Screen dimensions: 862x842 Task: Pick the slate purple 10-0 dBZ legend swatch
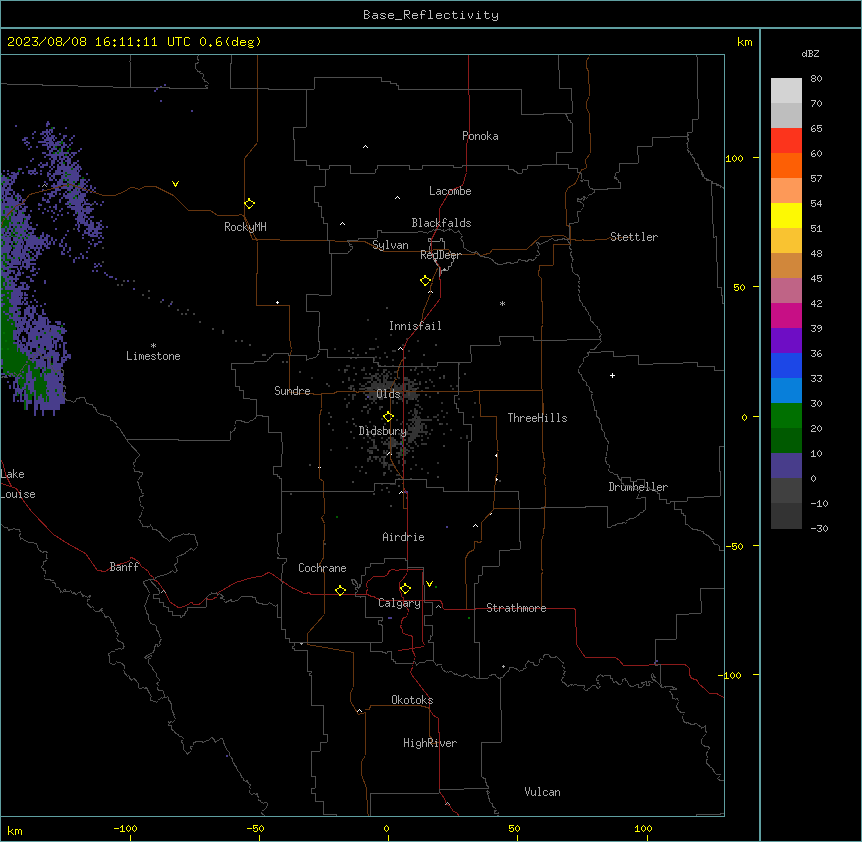tap(786, 466)
